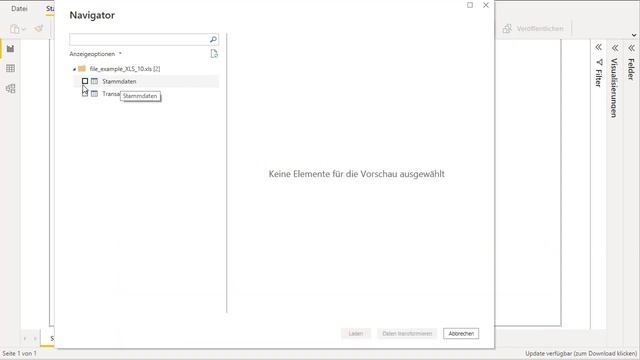
Task: Click the search magnifier icon in Navigator
Action: click(213, 39)
